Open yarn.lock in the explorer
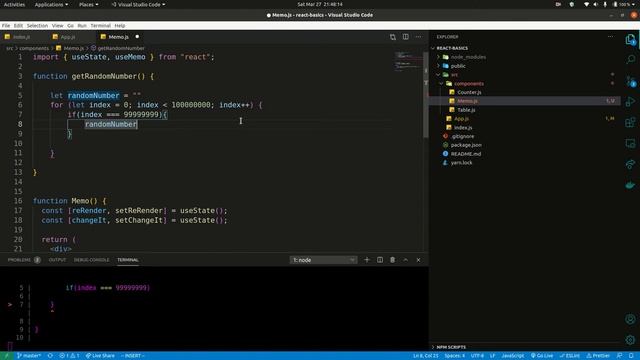640x360 pixels. click(462, 162)
